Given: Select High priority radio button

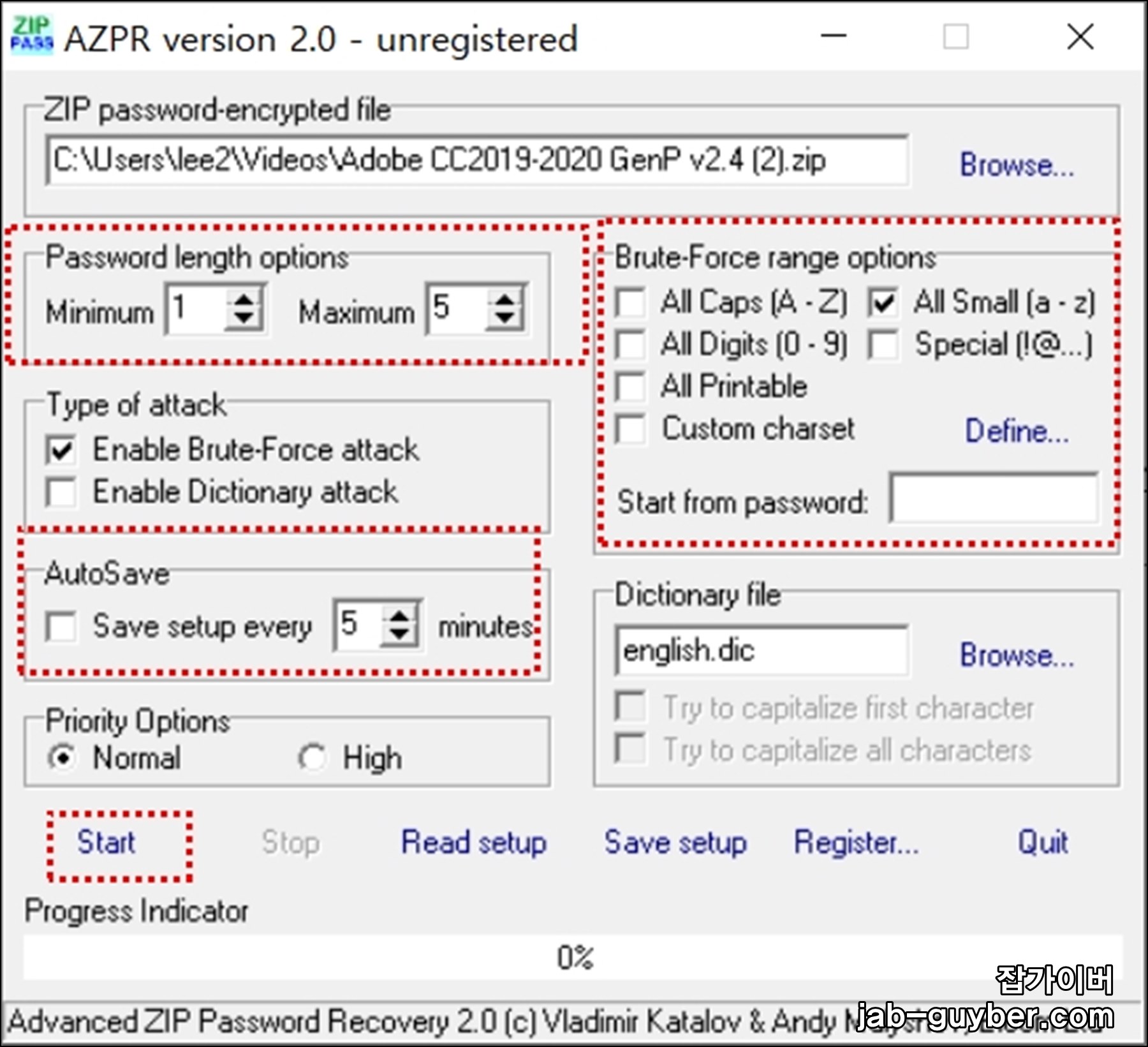Looking at the screenshot, I should point(313,758).
